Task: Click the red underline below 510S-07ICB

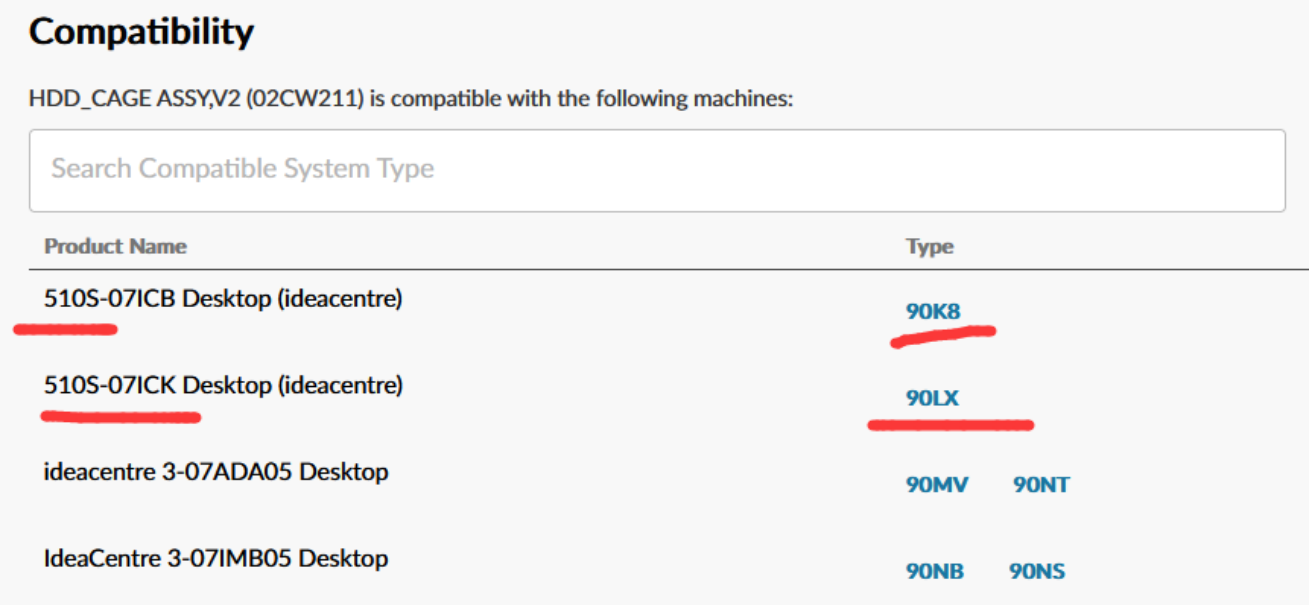Action: click(65, 329)
